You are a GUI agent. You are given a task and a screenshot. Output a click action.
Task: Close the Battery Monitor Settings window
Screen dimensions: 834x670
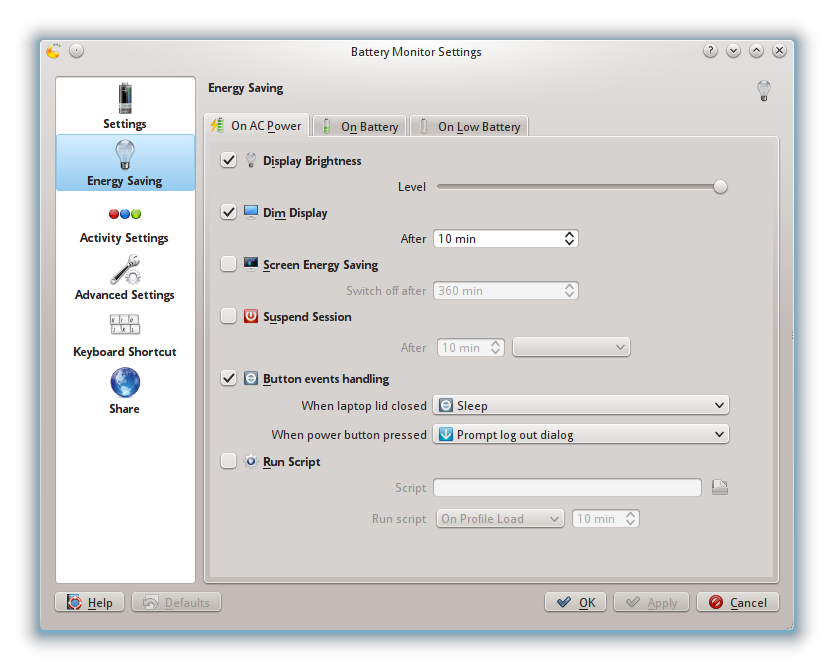pyautogui.click(x=779, y=51)
